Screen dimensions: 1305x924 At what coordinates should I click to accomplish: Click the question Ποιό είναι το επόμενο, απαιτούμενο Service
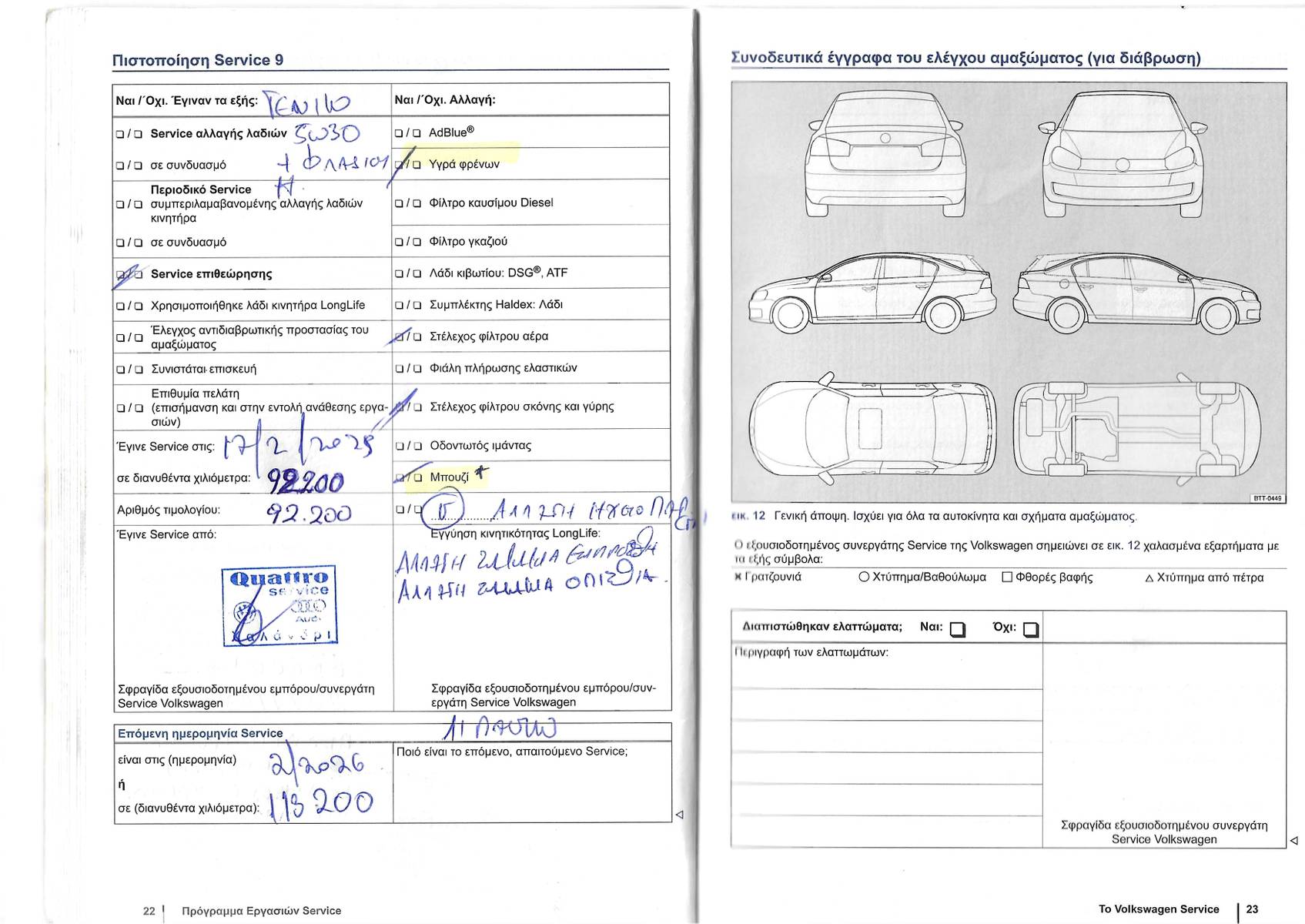pos(512,752)
